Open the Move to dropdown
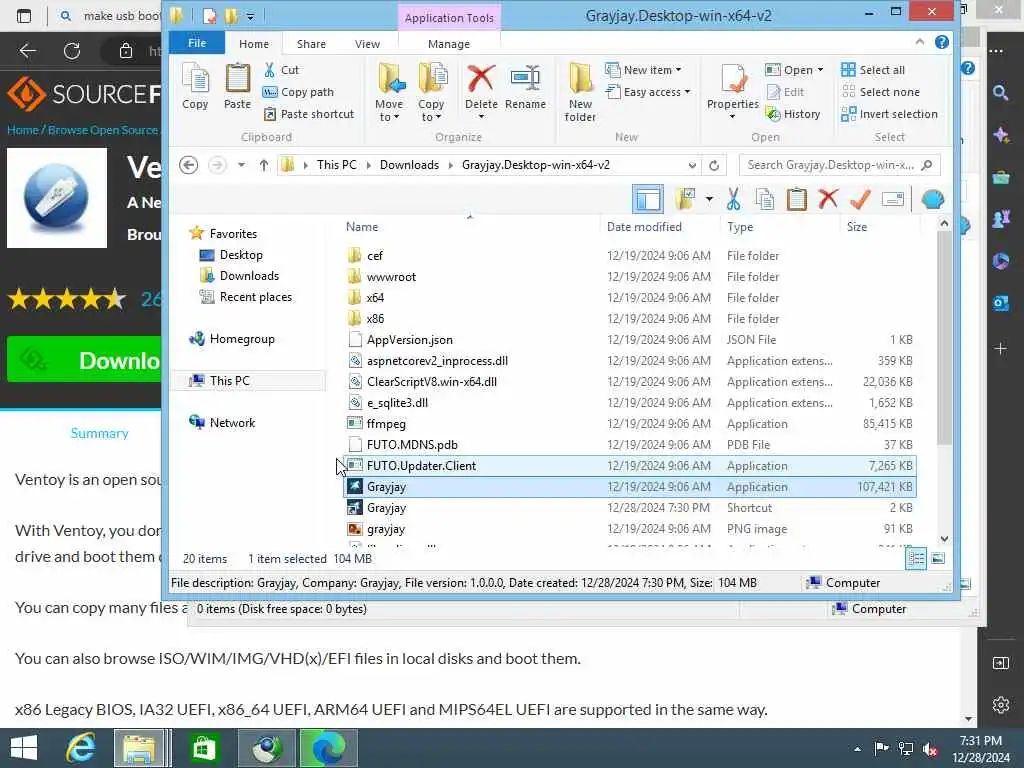Screen dimensions: 1024x768 pyautogui.click(x=389, y=93)
